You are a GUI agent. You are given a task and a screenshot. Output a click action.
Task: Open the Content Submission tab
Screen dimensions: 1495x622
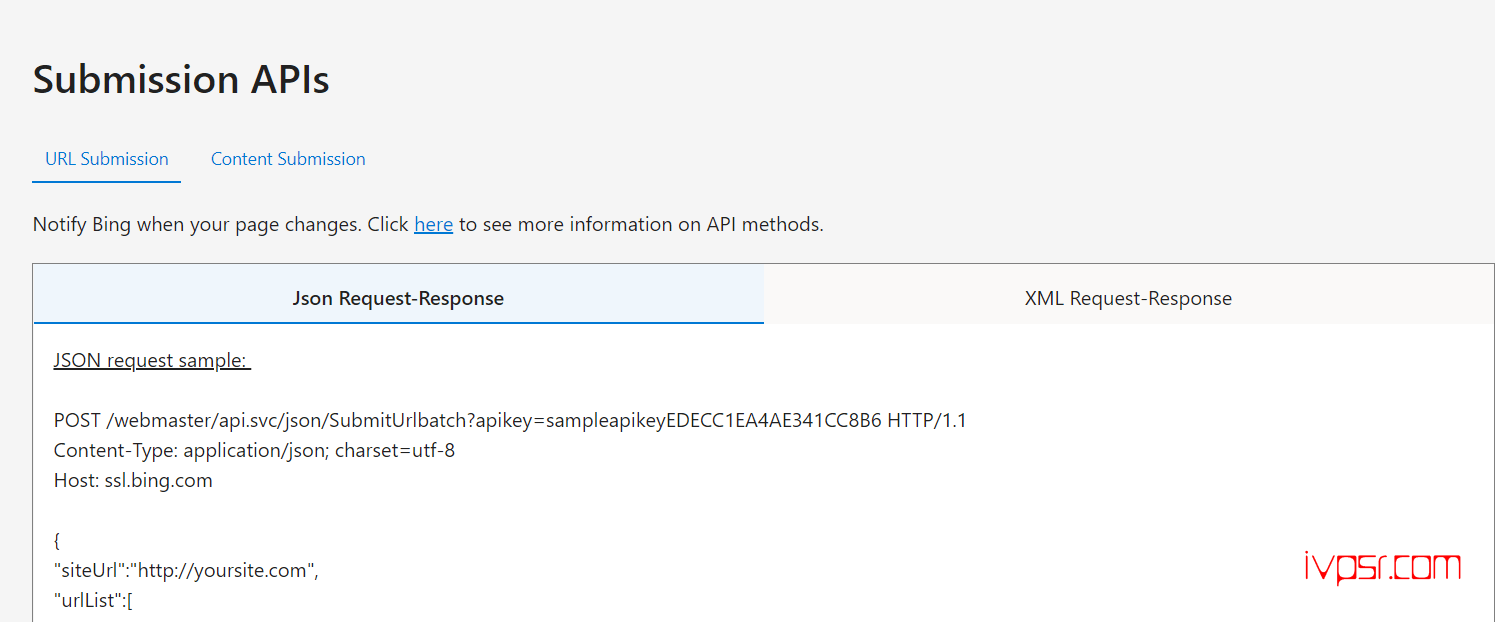[288, 159]
